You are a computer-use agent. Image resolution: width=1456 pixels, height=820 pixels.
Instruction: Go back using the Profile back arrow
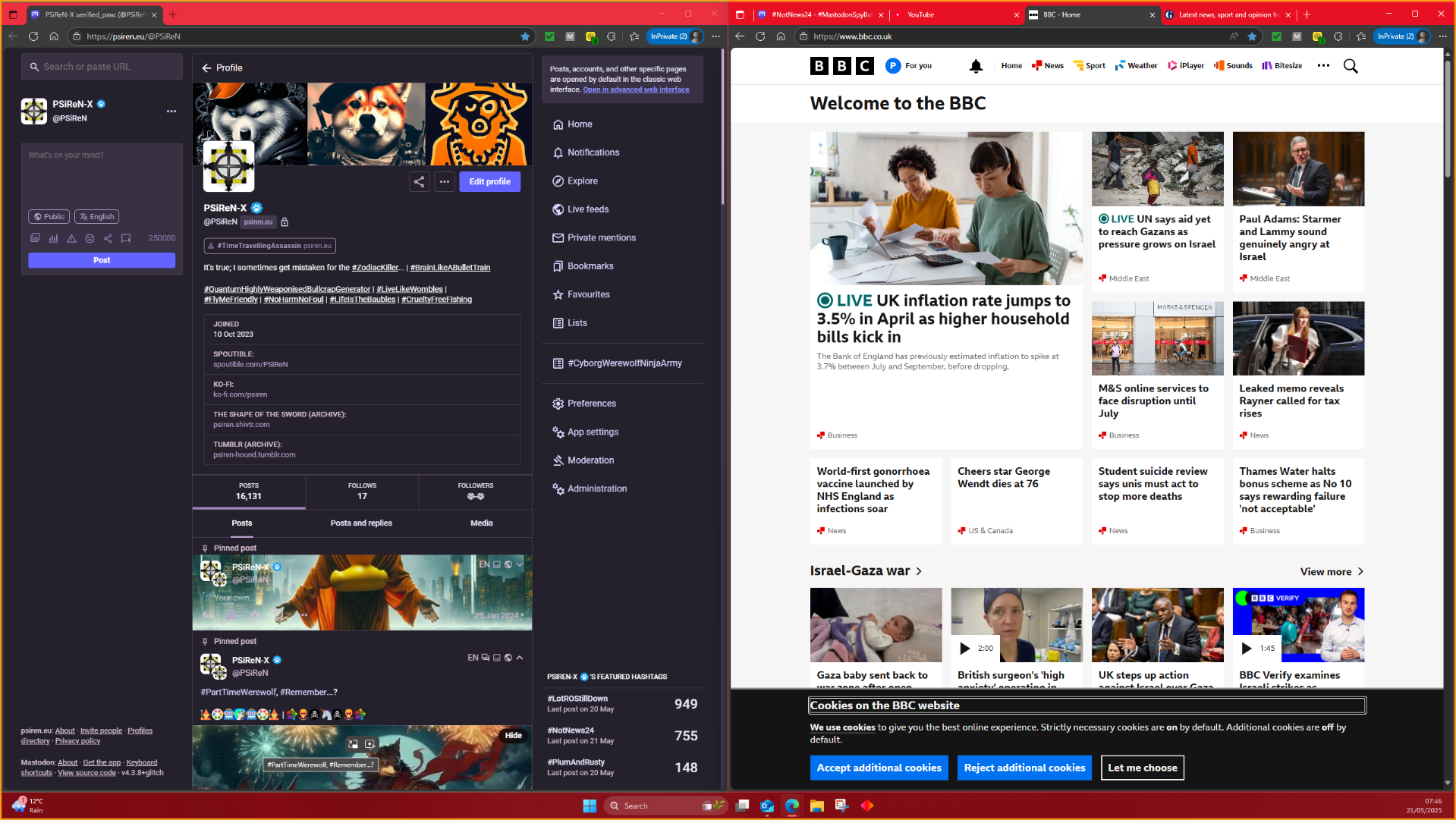(x=206, y=68)
